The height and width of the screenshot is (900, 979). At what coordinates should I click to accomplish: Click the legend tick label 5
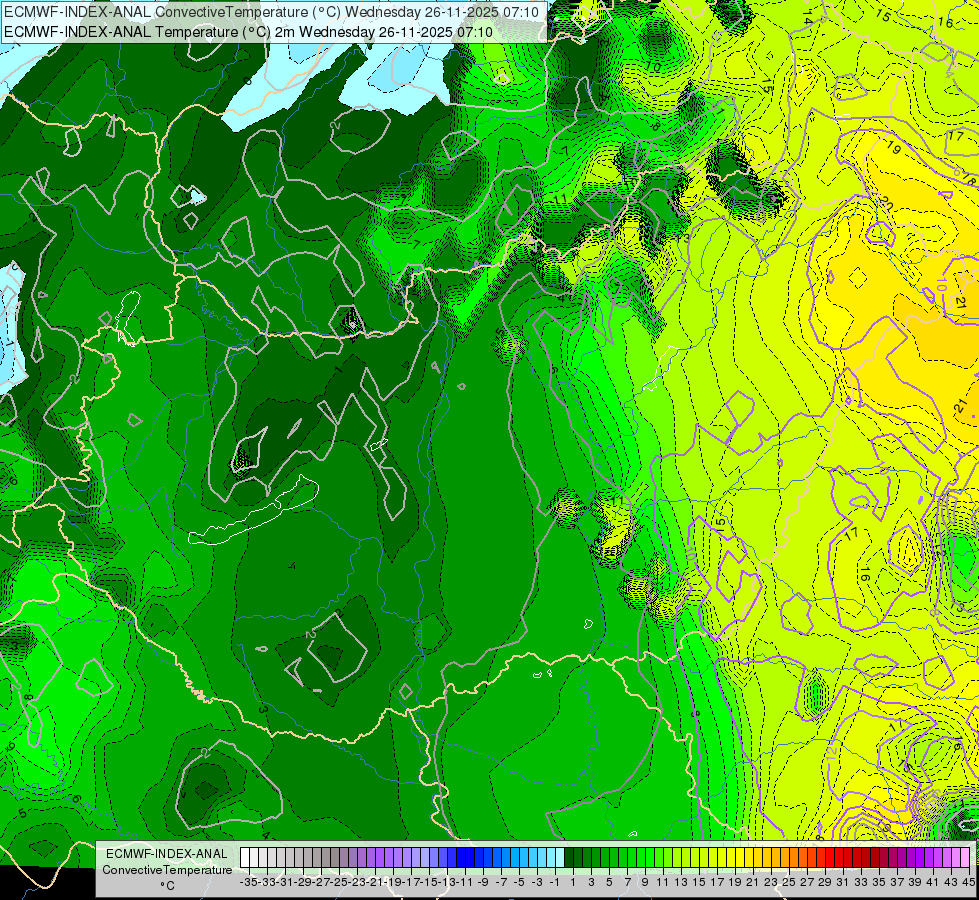(609, 882)
